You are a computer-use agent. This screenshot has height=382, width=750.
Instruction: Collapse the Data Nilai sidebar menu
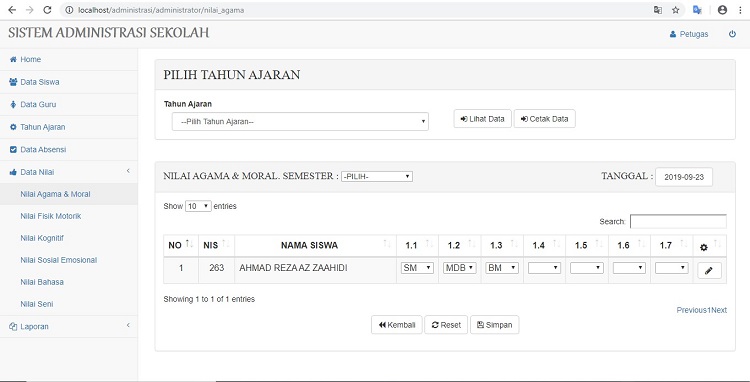[69, 172]
